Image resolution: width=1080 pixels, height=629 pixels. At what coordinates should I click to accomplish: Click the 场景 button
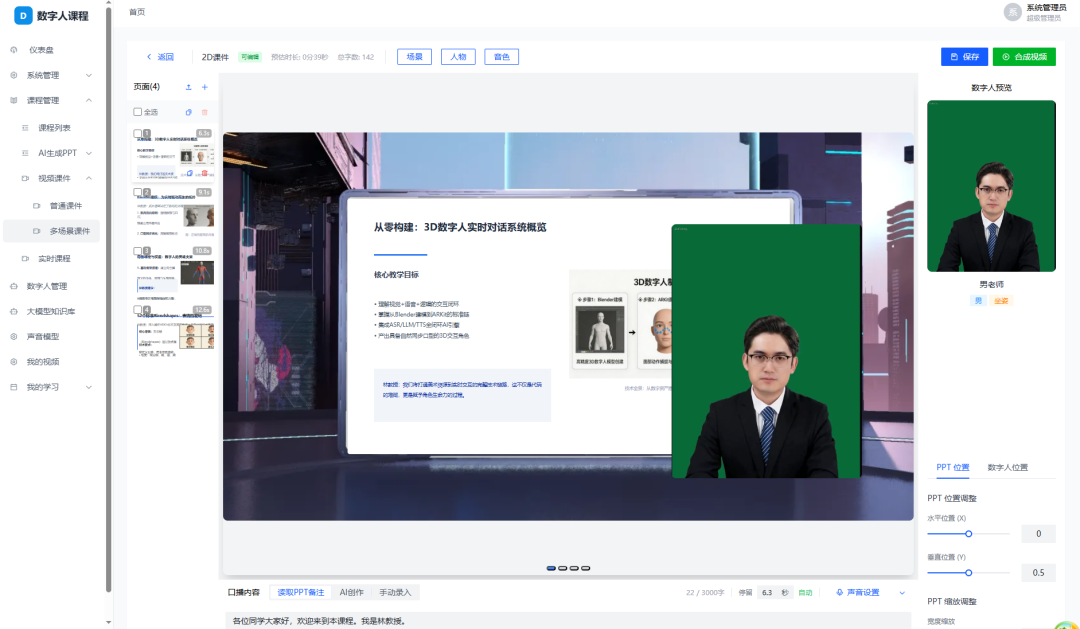(415, 56)
